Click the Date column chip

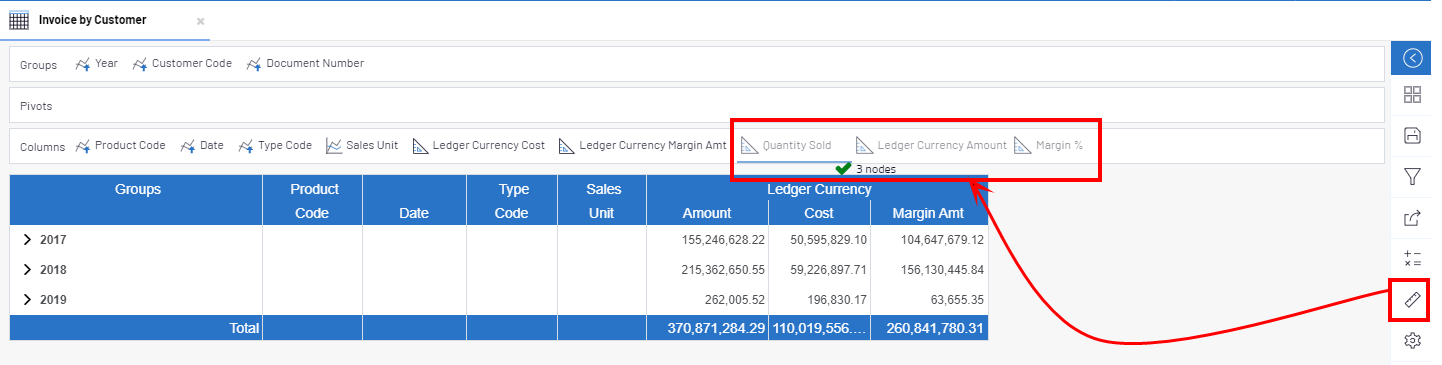pos(202,146)
